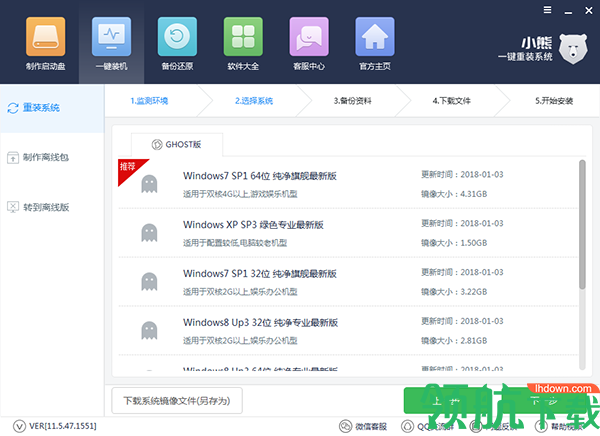
Task: Click the GHOST版 tab icon
Action: (157, 145)
